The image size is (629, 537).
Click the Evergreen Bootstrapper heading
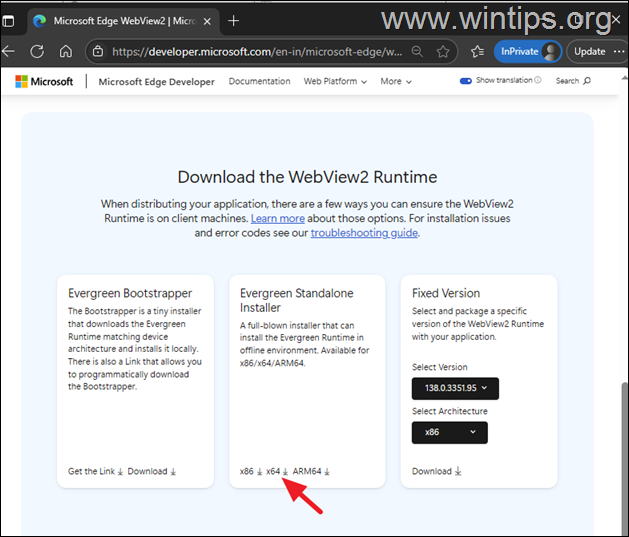pos(130,293)
